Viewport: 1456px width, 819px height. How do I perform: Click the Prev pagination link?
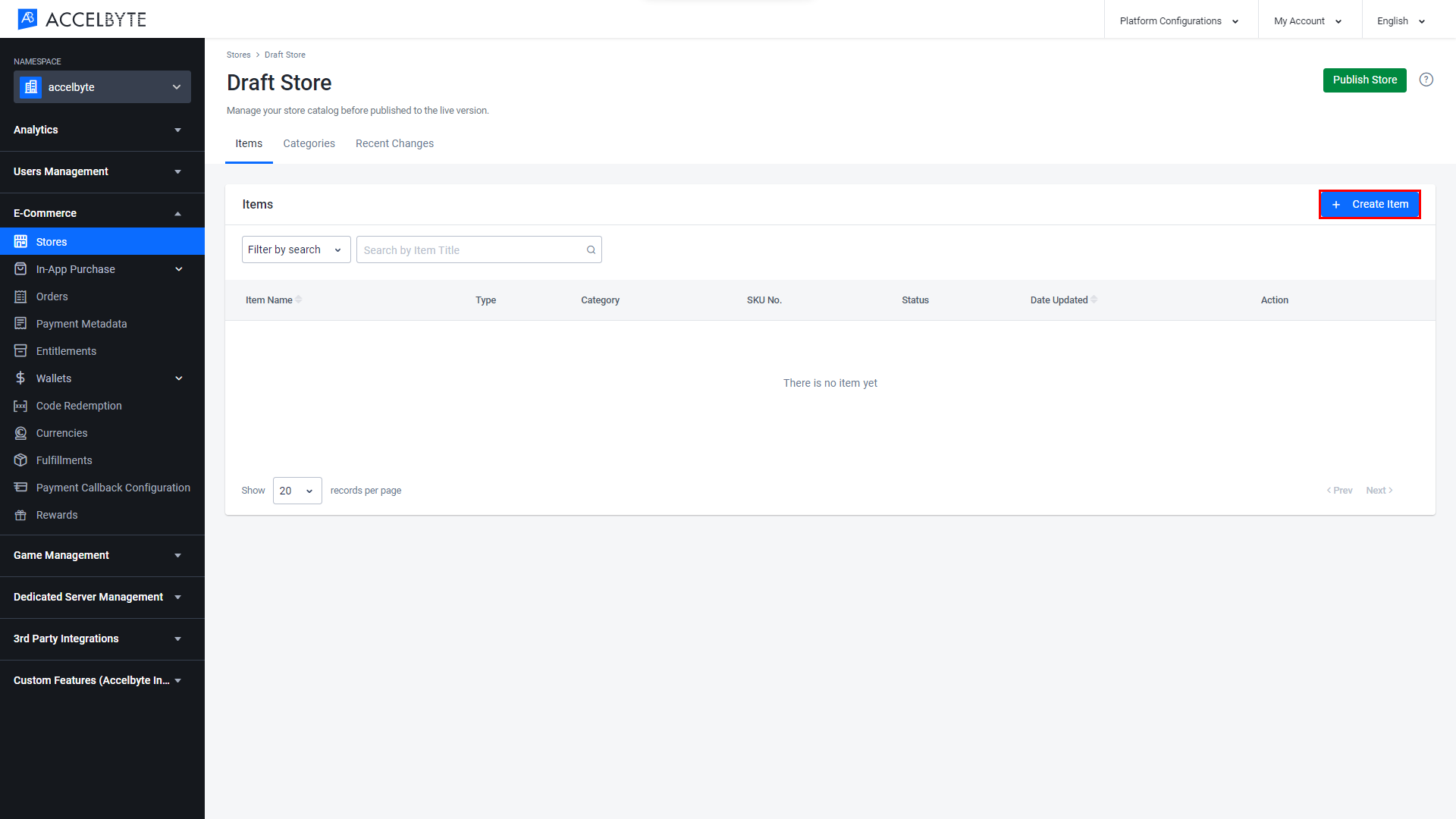pos(1339,491)
